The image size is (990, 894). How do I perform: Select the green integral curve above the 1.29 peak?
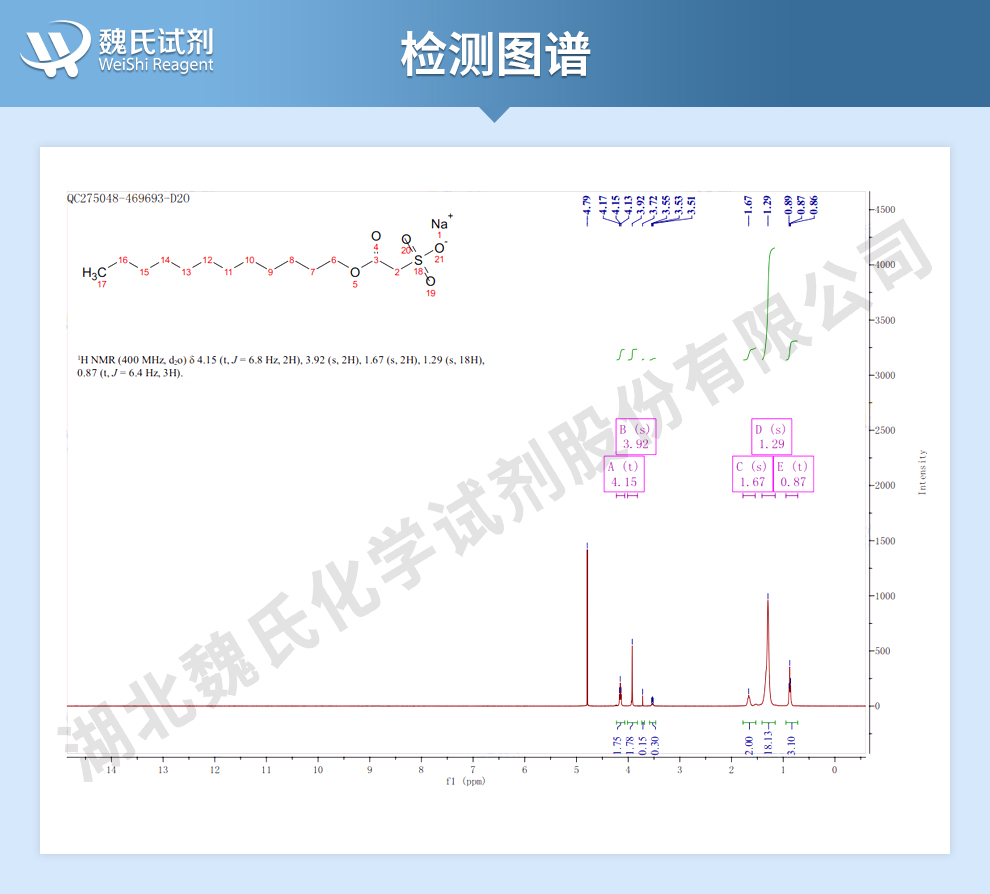[768, 300]
